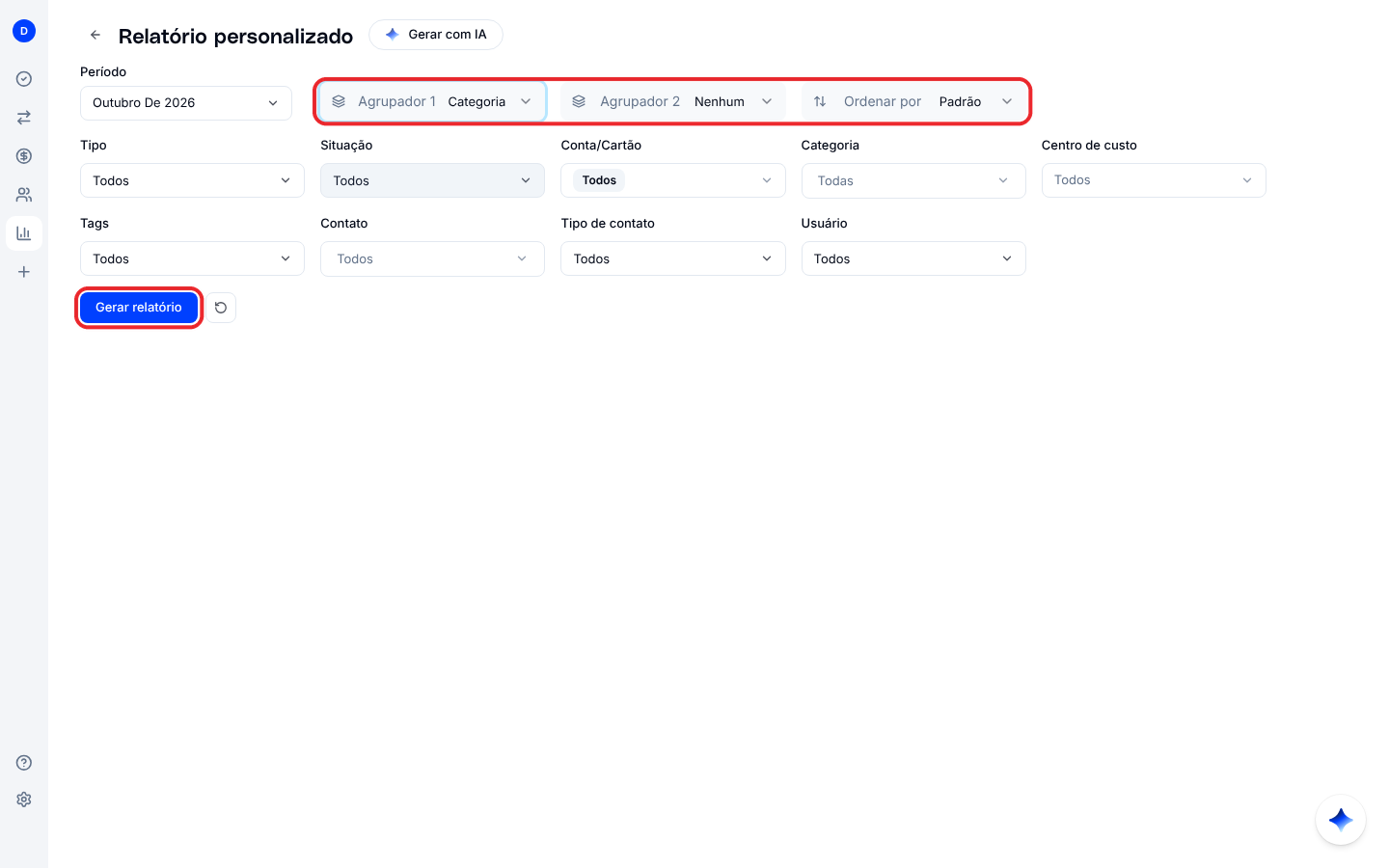Open the floating AI sparkle assistant button
Image resolution: width=1389 pixels, height=868 pixels.
click(1341, 820)
